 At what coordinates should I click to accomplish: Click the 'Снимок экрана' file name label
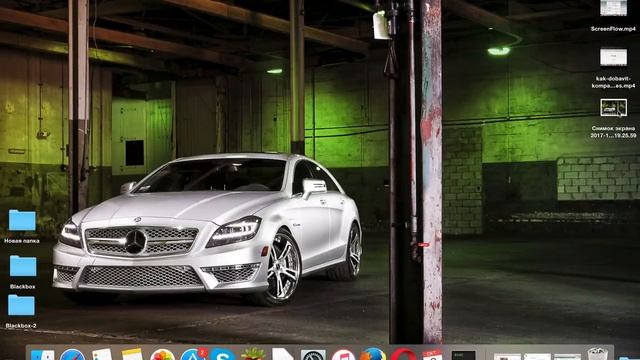pos(613,132)
